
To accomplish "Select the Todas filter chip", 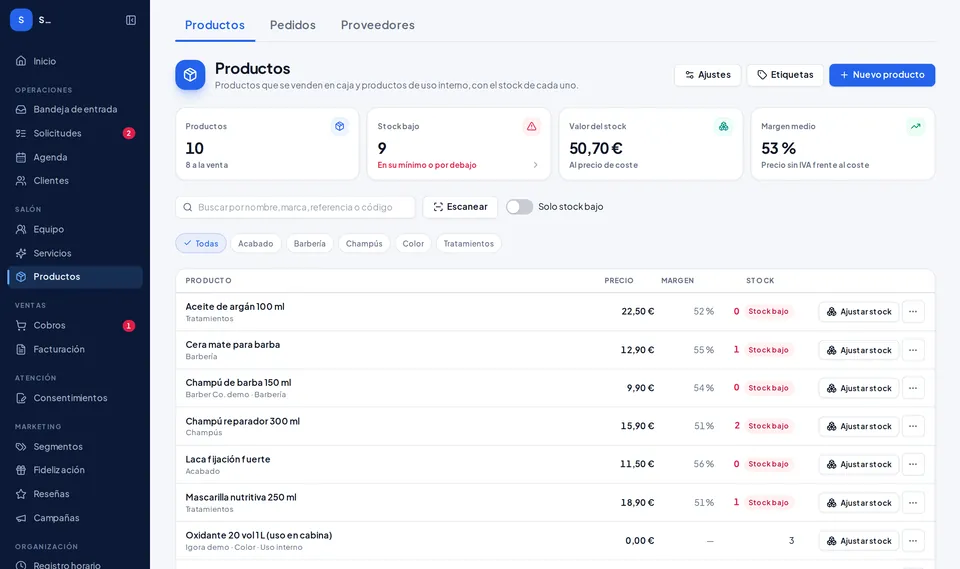I will (x=201, y=243).
